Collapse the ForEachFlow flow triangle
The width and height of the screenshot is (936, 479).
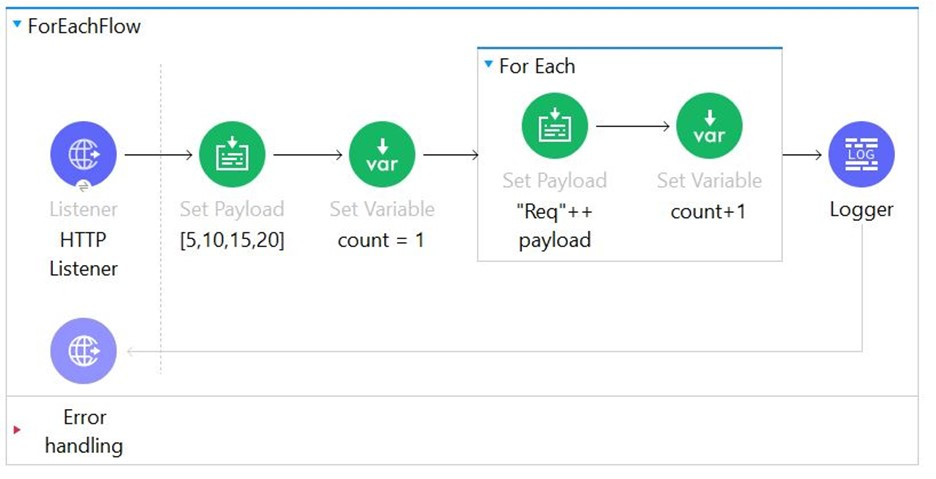(17, 24)
